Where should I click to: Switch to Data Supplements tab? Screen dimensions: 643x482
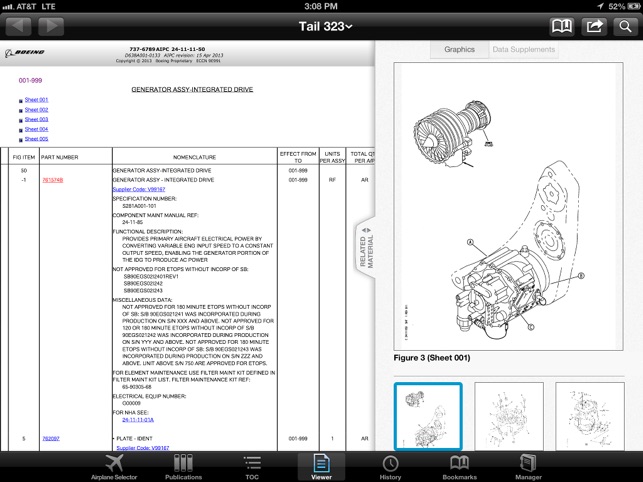click(523, 49)
